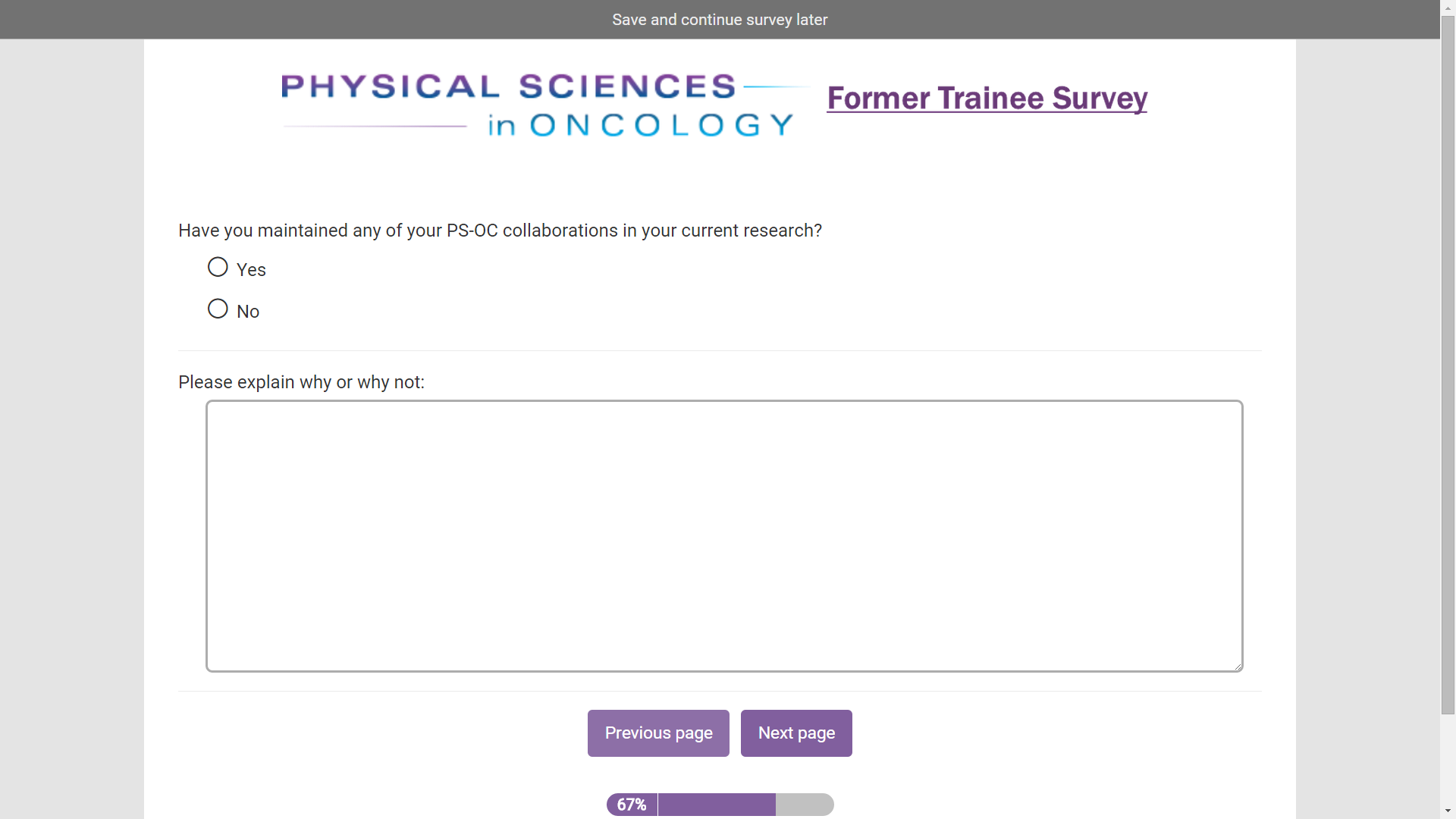The image size is (1456, 819).
Task: Click the PS-OC collaborations question text
Action: (500, 231)
